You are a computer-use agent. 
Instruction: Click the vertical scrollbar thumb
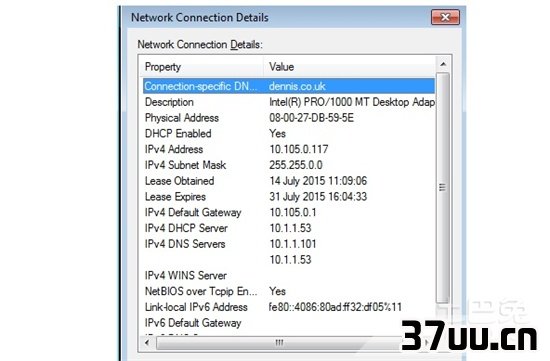(x=443, y=188)
